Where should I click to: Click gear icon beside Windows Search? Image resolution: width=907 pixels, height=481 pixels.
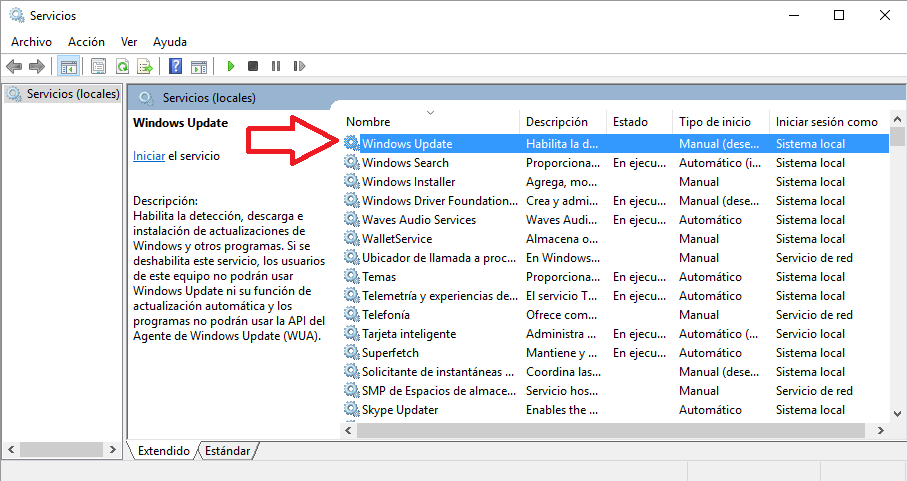coord(352,162)
